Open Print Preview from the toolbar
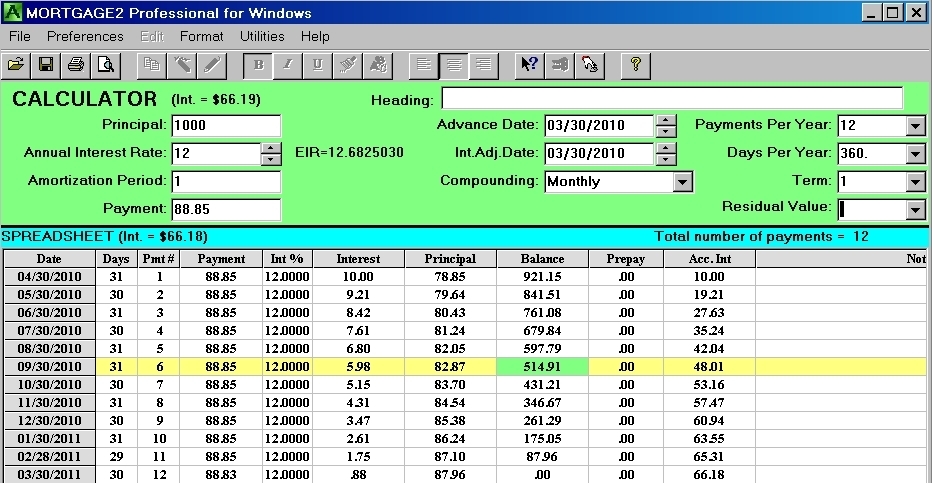 tap(105, 64)
